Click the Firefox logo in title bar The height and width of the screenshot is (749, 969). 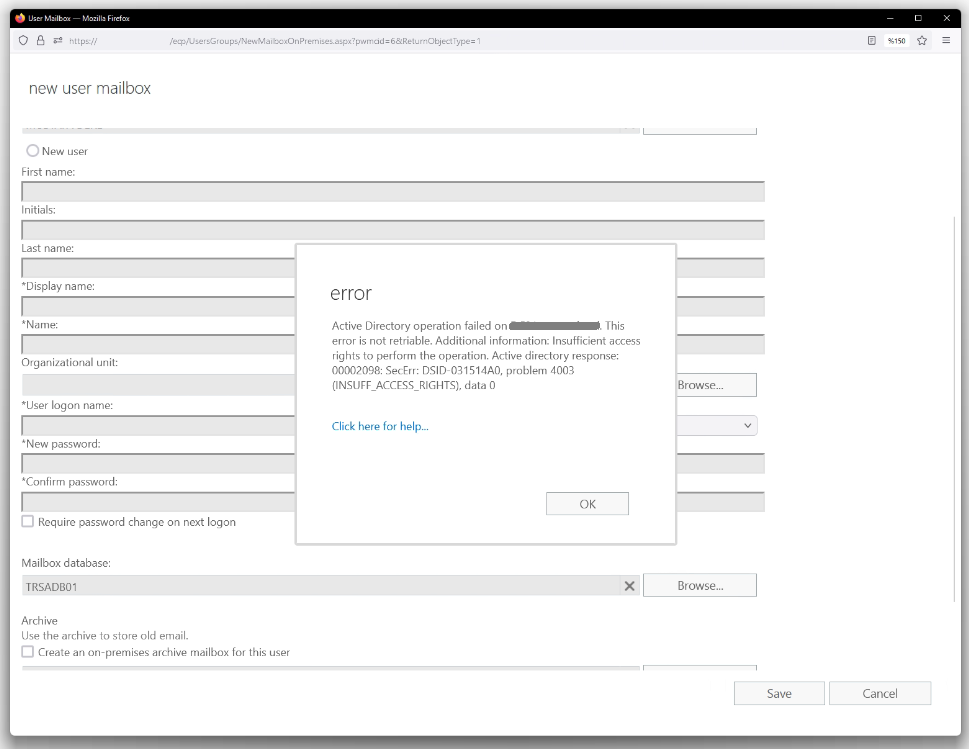(20, 18)
